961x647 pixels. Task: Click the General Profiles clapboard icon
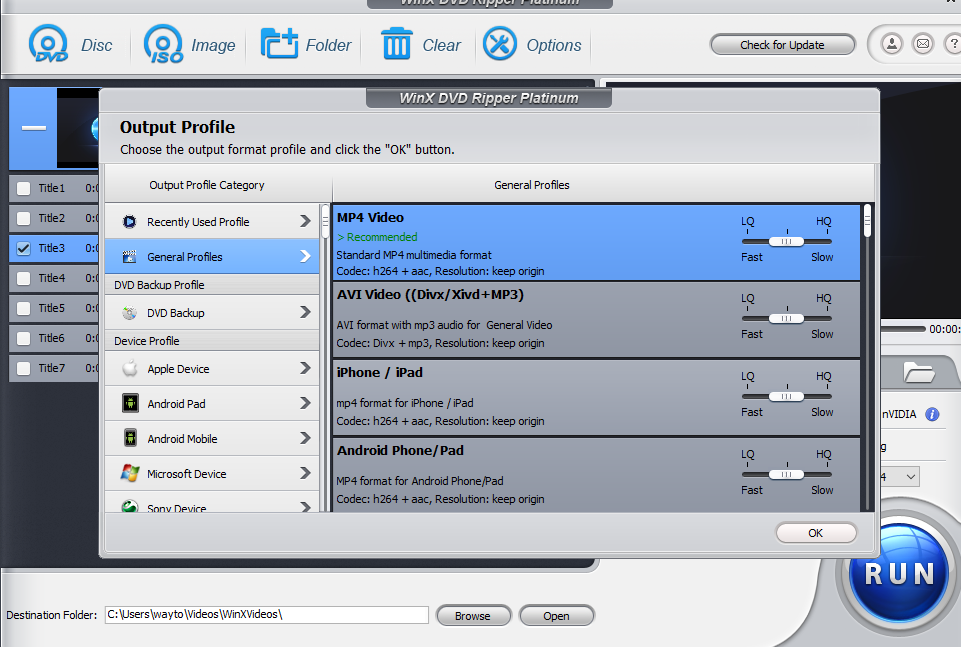(x=129, y=257)
